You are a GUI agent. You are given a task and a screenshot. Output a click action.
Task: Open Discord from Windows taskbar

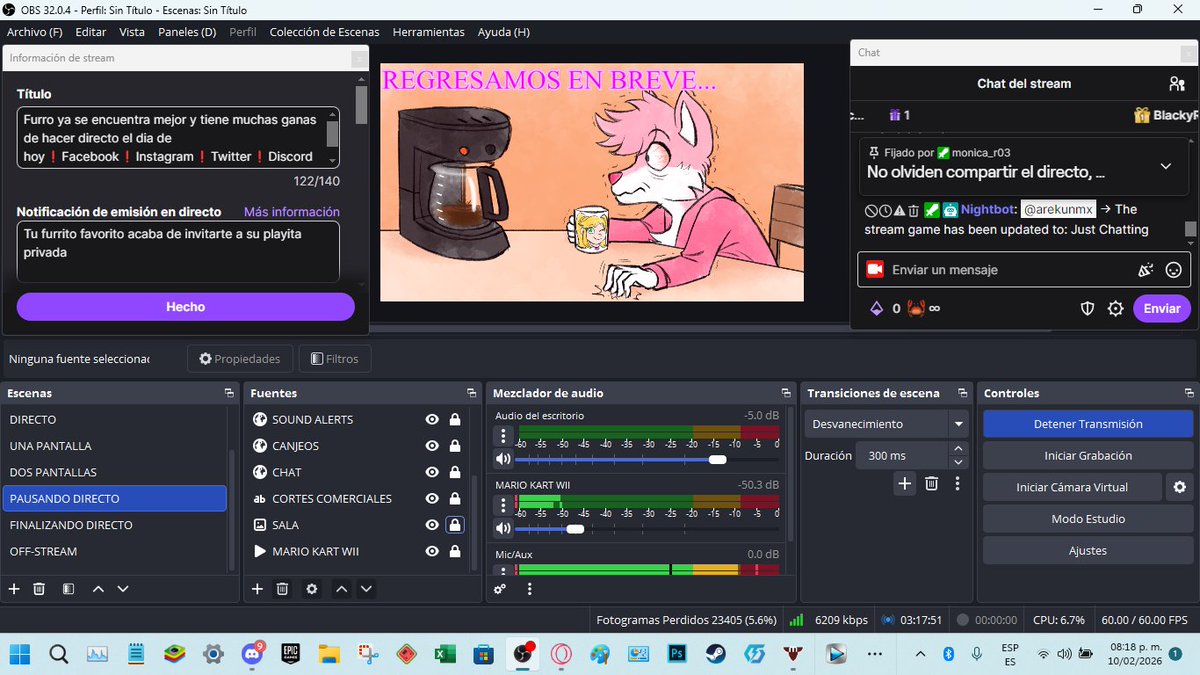pyautogui.click(x=253, y=654)
